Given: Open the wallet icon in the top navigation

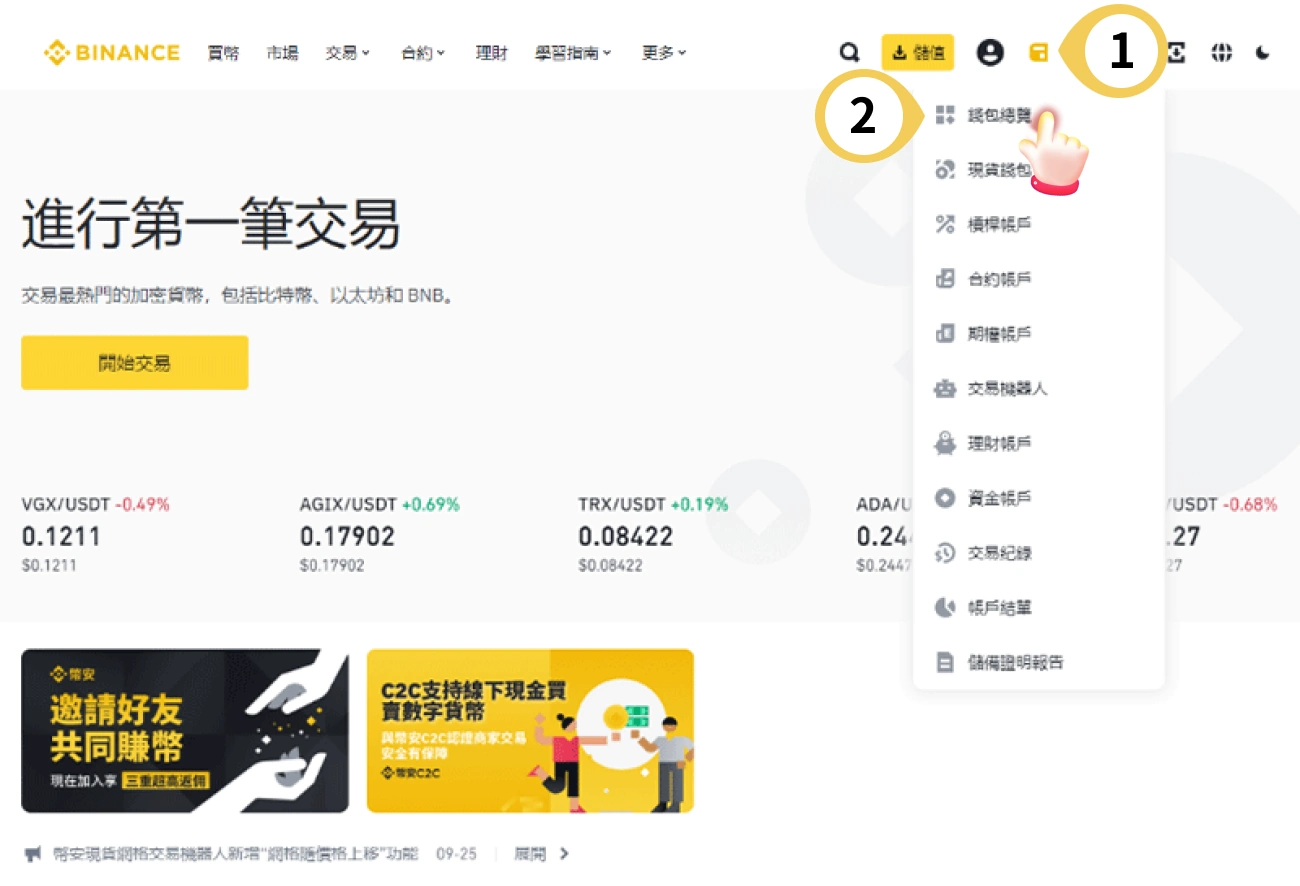Looking at the screenshot, I should [1039, 53].
